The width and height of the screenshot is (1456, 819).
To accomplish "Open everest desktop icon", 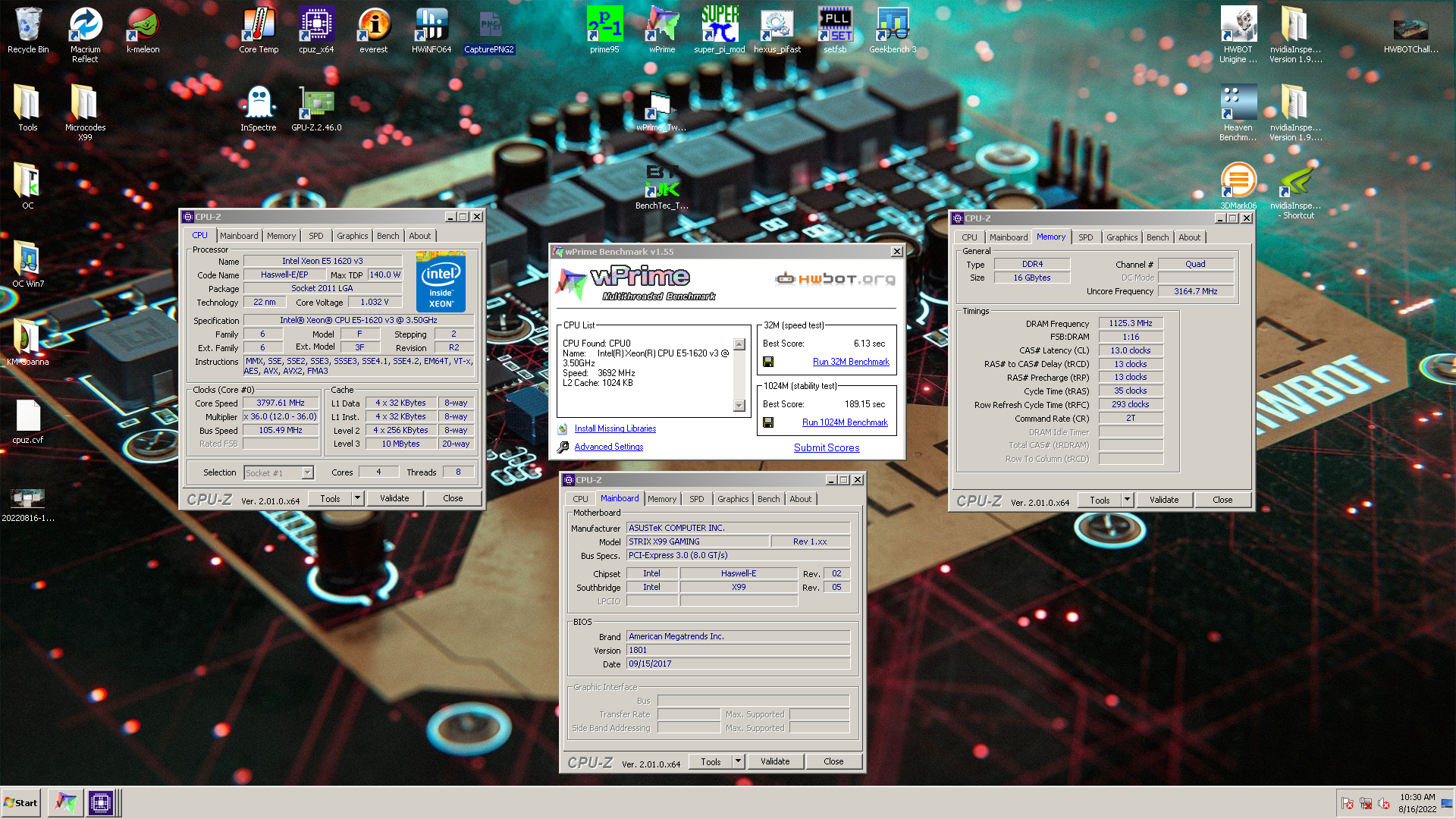I will pyautogui.click(x=373, y=30).
